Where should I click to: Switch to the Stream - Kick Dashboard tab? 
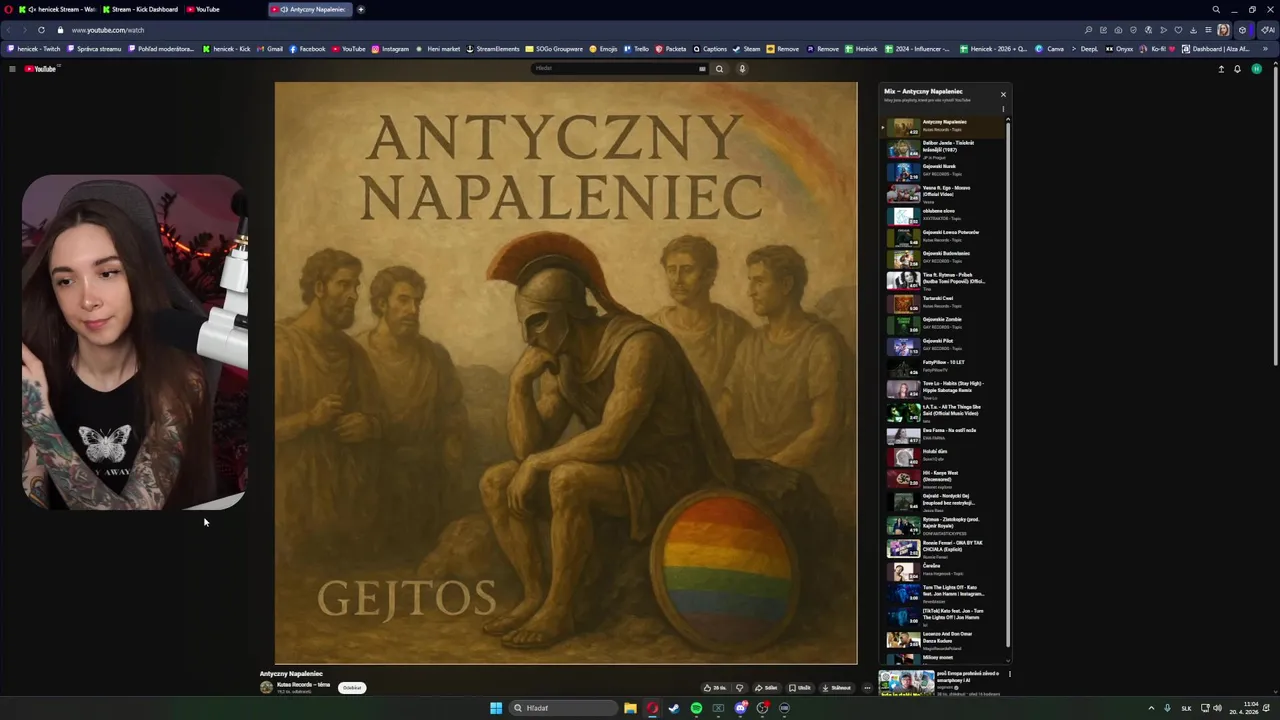pos(140,9)
